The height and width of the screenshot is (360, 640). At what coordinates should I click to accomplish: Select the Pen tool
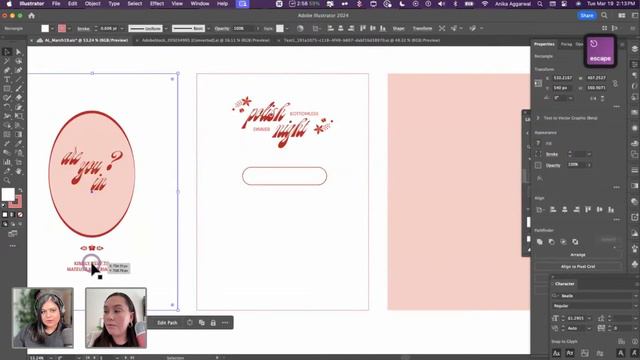[7, 70]
